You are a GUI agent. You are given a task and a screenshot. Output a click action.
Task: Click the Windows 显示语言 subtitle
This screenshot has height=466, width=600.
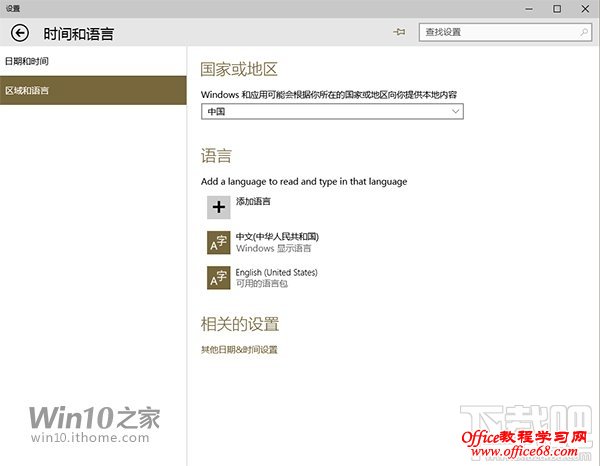[273, 248]
